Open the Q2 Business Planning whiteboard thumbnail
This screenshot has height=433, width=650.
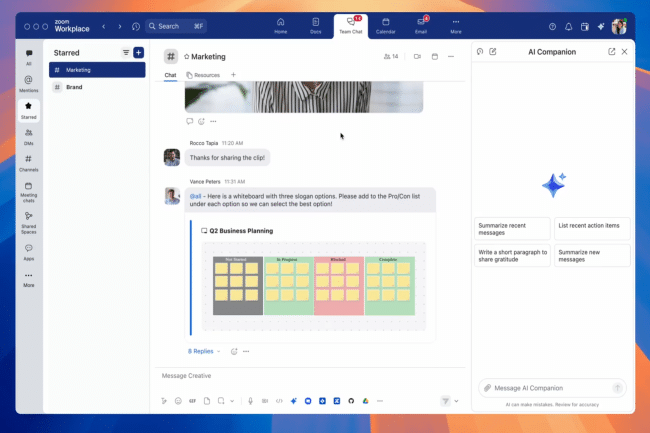coord(313,286)
